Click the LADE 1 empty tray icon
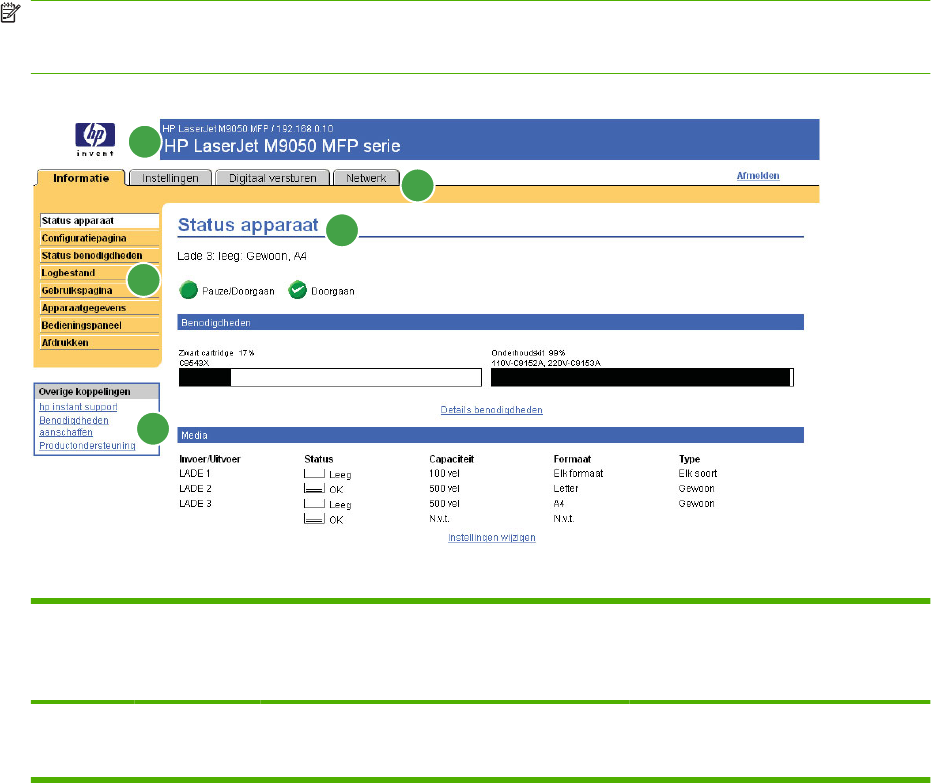The image size is (931, 783). point(314,474)
